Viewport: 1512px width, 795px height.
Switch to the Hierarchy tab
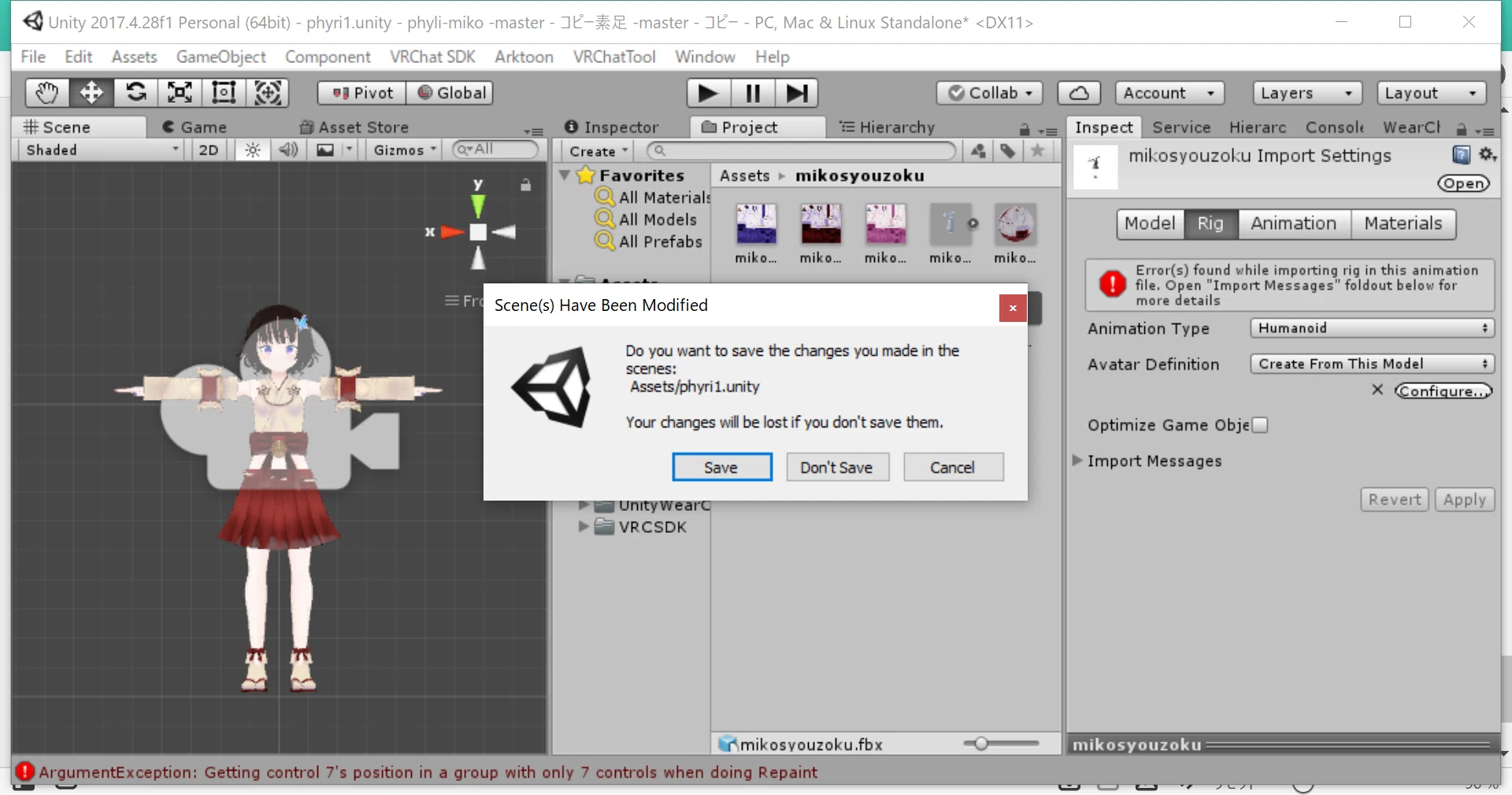[887, 127]
